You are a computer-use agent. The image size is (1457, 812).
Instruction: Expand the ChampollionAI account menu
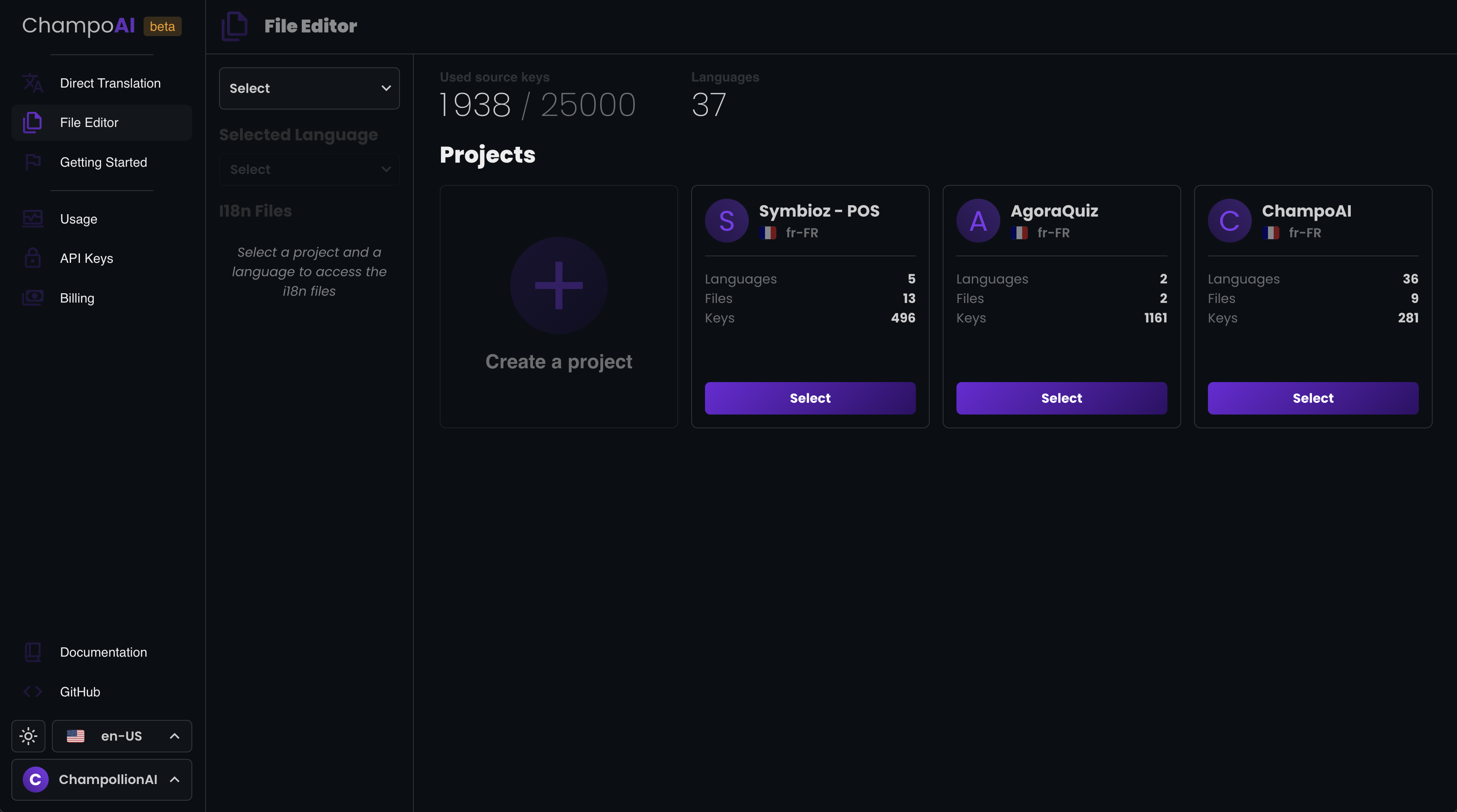tap(102, 779)
